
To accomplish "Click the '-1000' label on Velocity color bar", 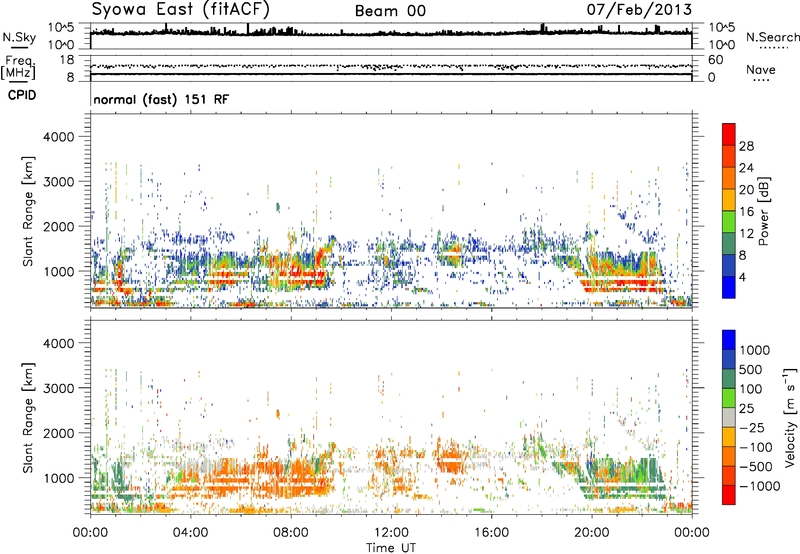I will 759,486.
